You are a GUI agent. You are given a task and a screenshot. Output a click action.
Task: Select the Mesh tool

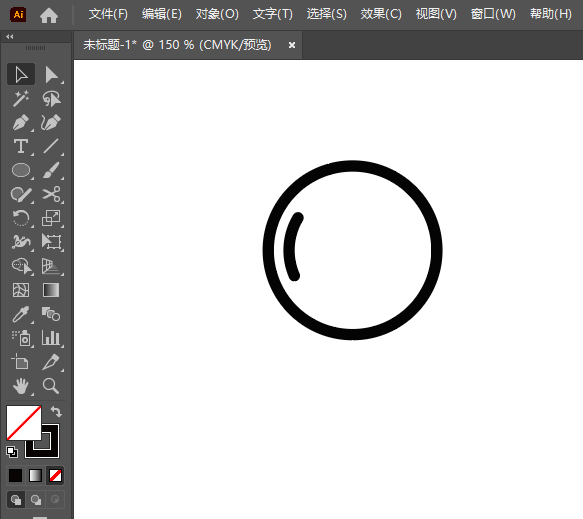[21, 290]
